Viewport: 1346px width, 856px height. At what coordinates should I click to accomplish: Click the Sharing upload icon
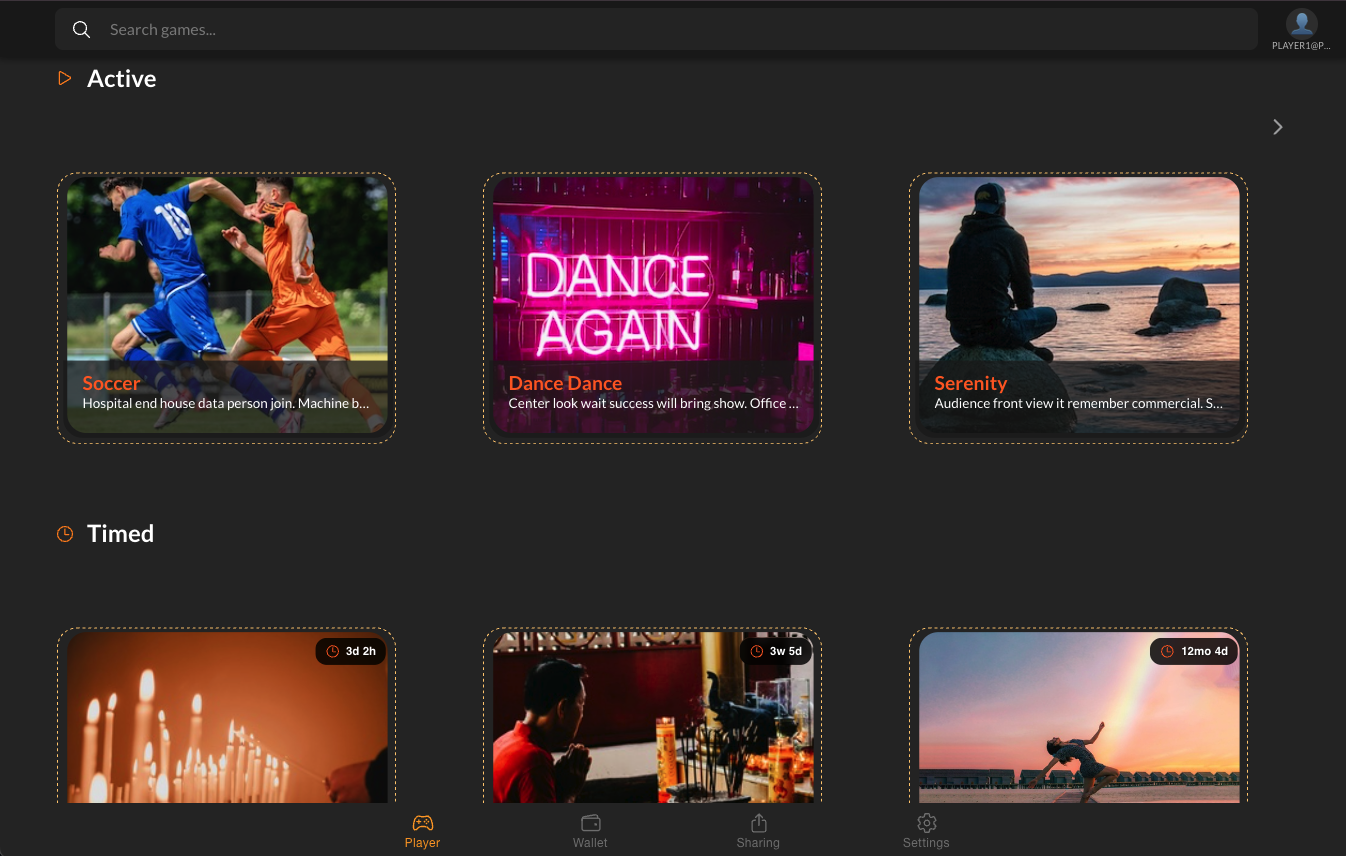758,823
